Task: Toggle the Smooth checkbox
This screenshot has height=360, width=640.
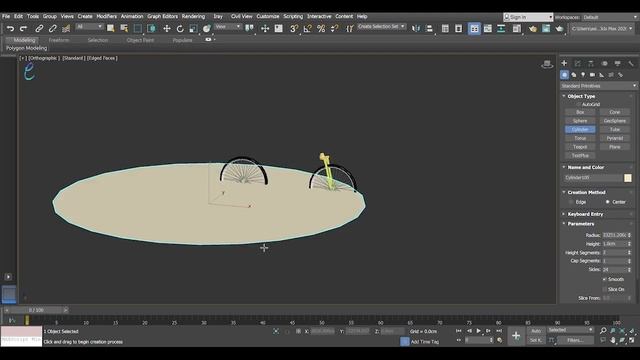Action: click(604, 279)
